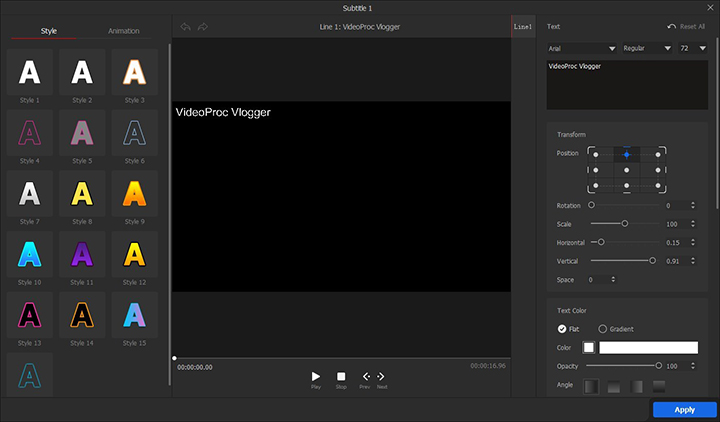Select the teal outline style below Style 13
The width and height of the screenshot is (720, 422).
[x=29, y=374]
